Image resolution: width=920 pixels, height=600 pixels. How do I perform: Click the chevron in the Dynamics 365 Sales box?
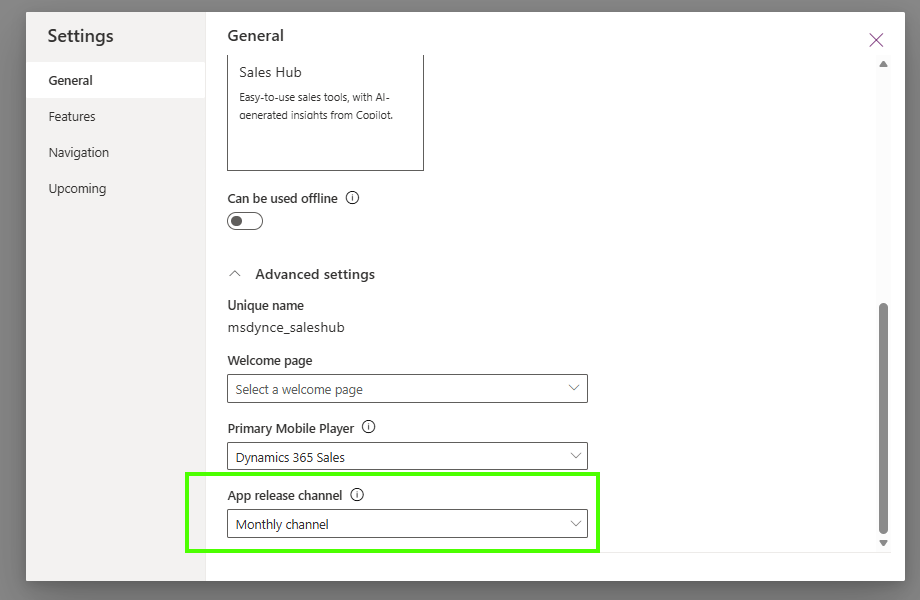574,456
